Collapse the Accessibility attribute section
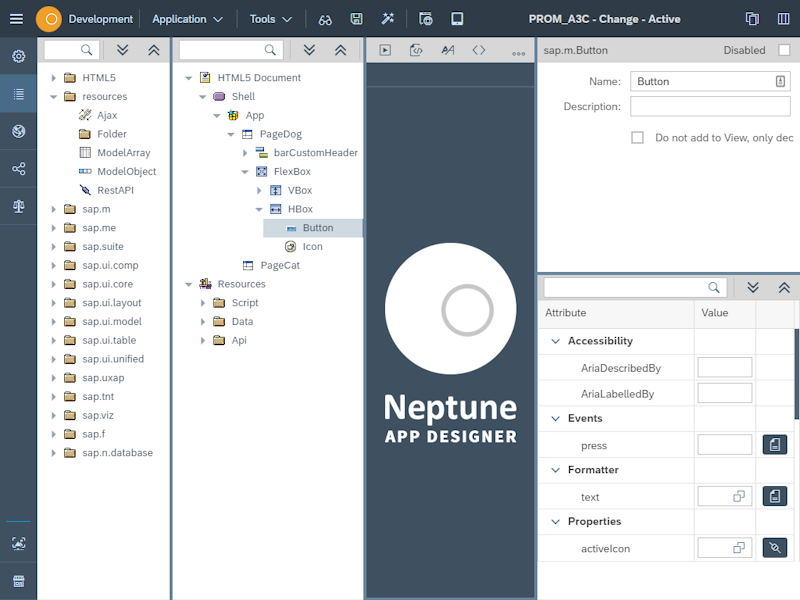This screenshot has height=600, width=800. (x=554, y=340)
